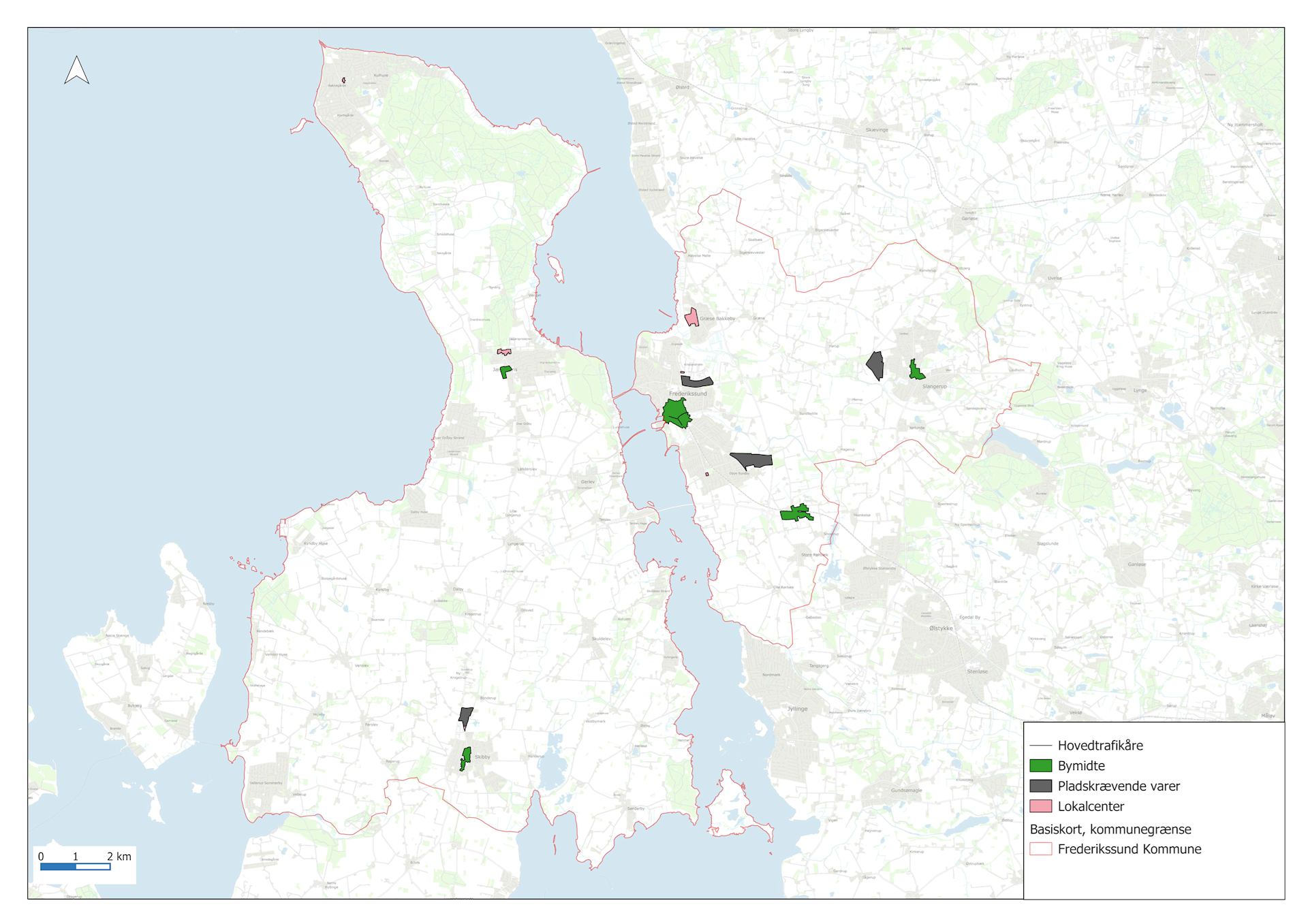Click the pink Lokalcenter legend swatch
Screen dimensions: 1308x924
tap(1040, 806)
